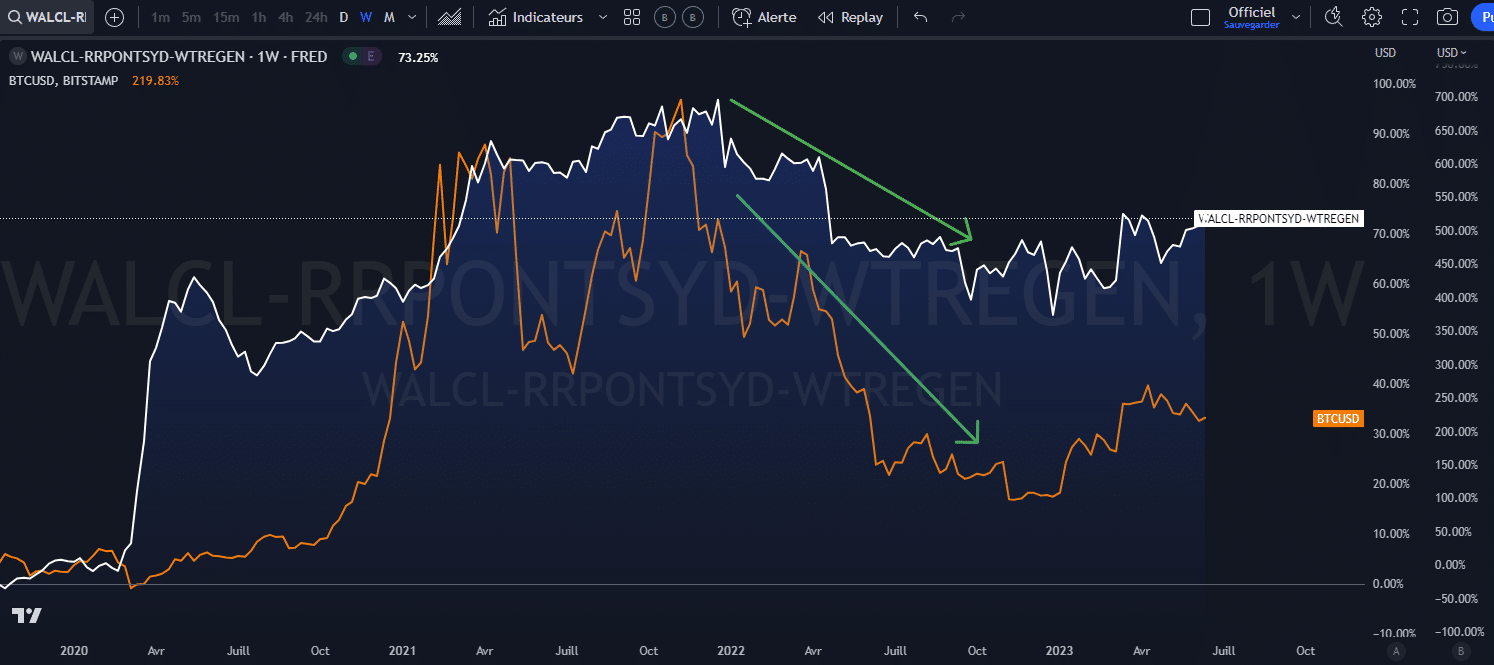The width and height of the screenshot is (1494, 665).
Task: Open the chart style area icon
Action: pos(450,17)
